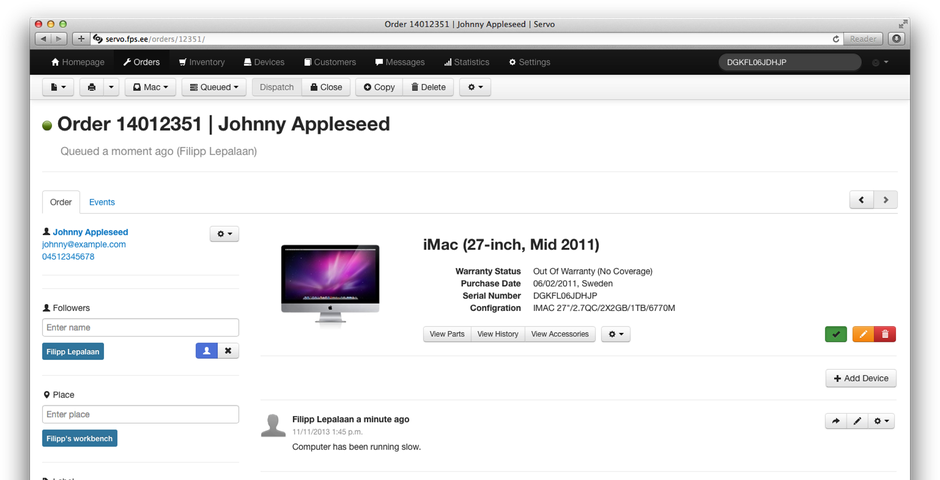
Task: Go to previous order arrow
Action: click(861, 200)
